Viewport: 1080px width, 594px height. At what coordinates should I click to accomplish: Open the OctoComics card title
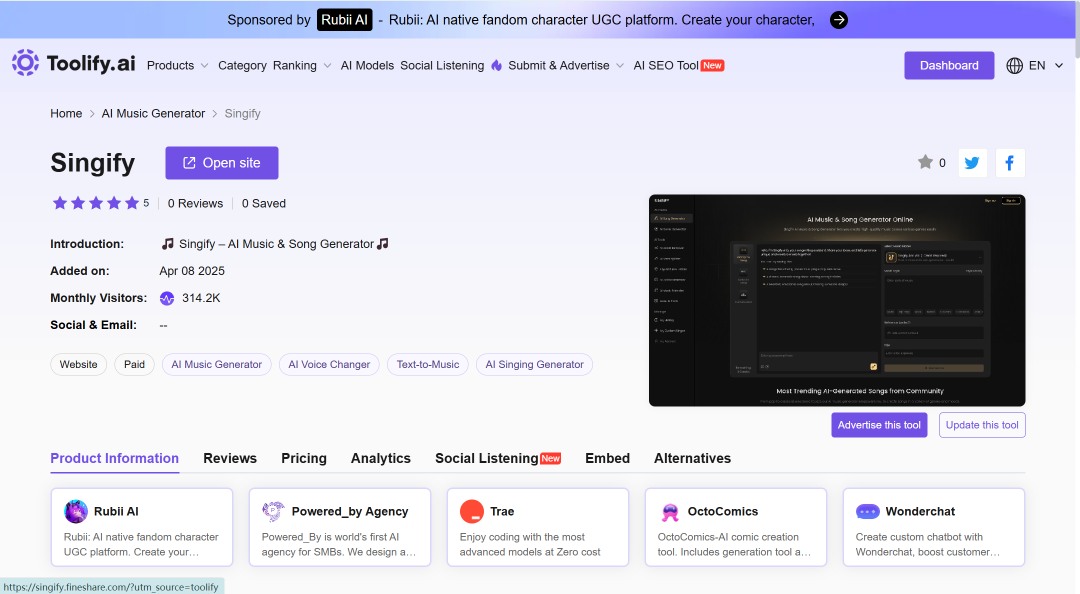[x=723, y=511]
